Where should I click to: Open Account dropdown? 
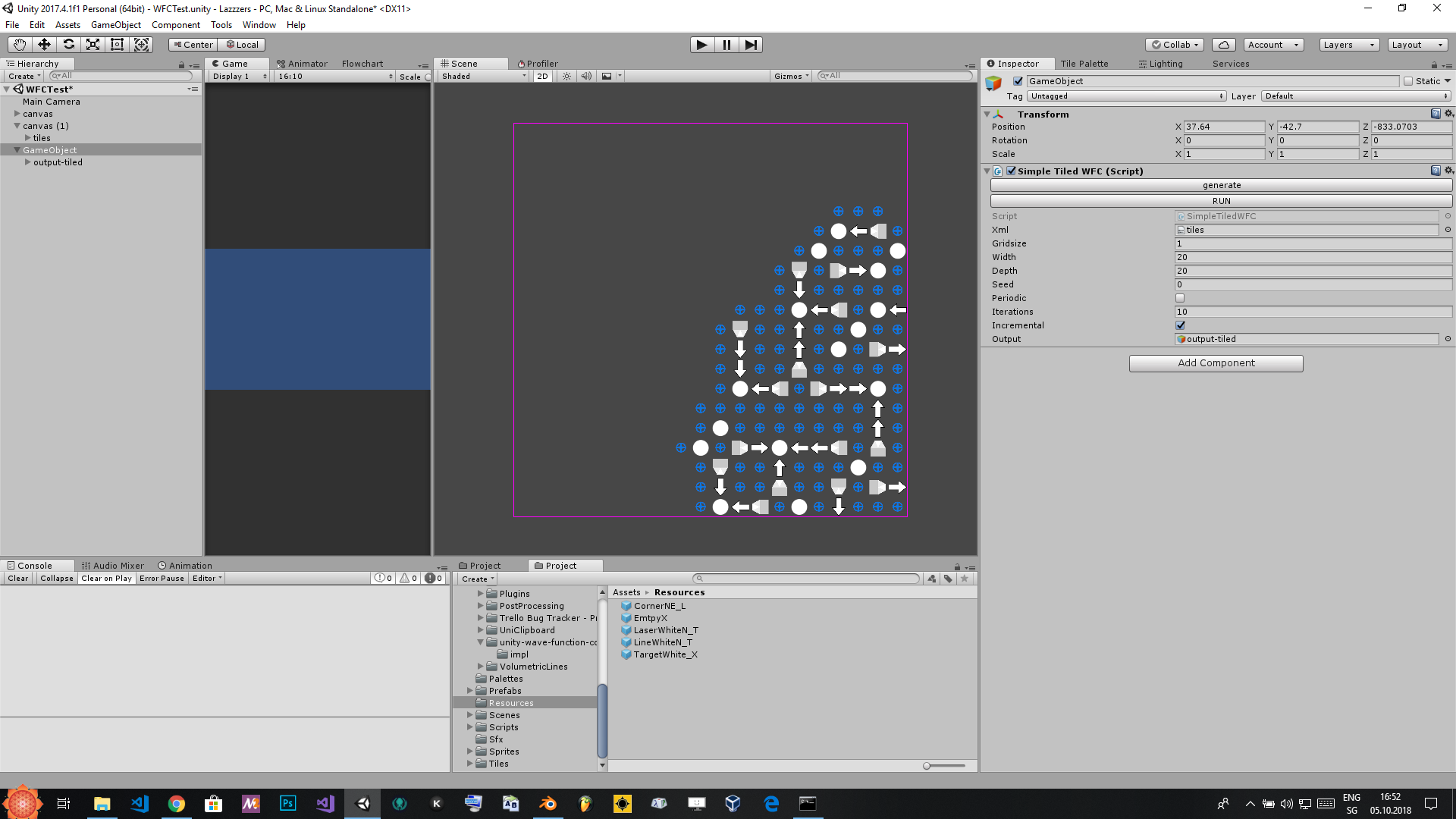[1274, 45]
